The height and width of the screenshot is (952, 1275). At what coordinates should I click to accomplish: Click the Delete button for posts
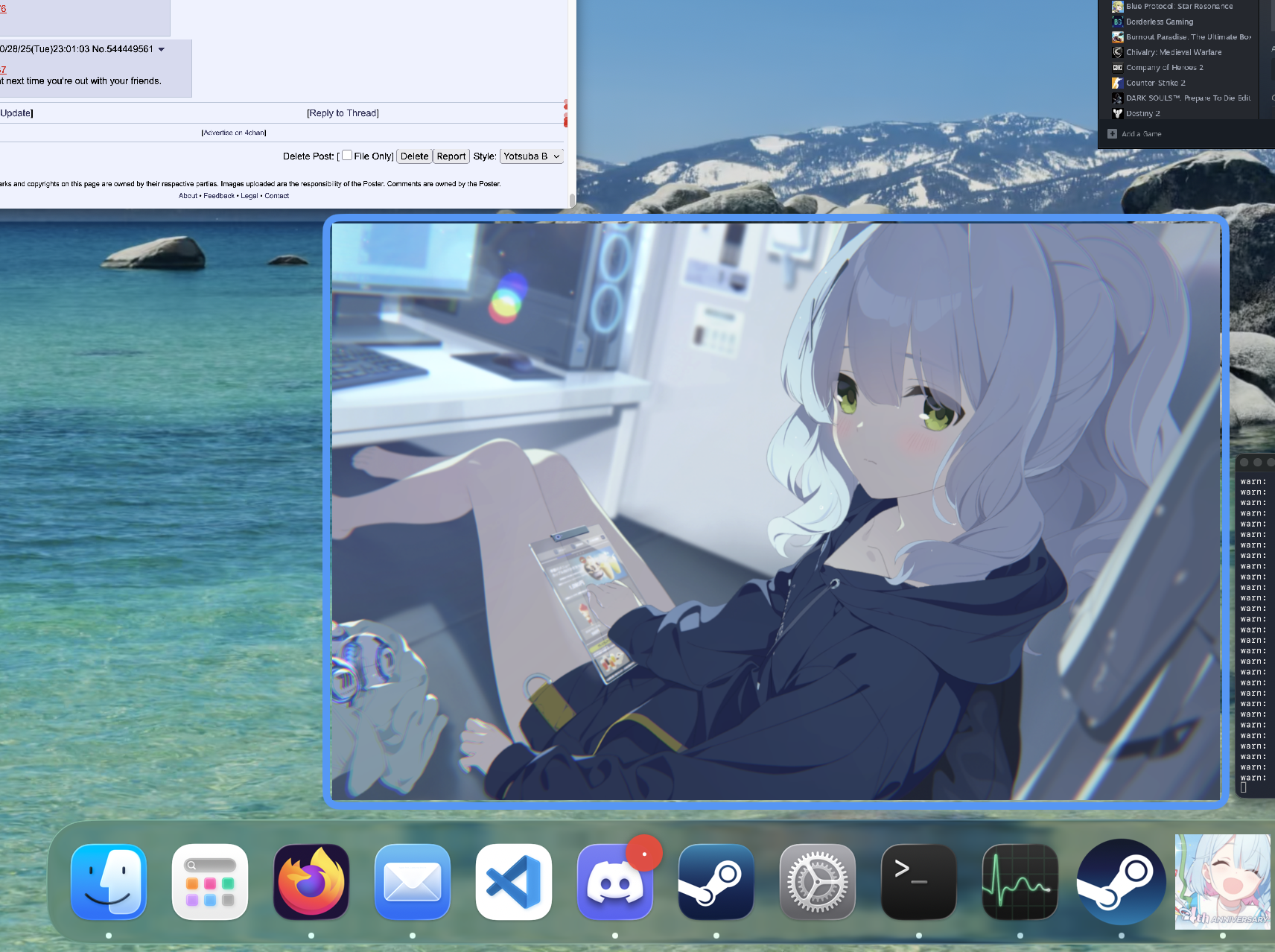[414, 156]
